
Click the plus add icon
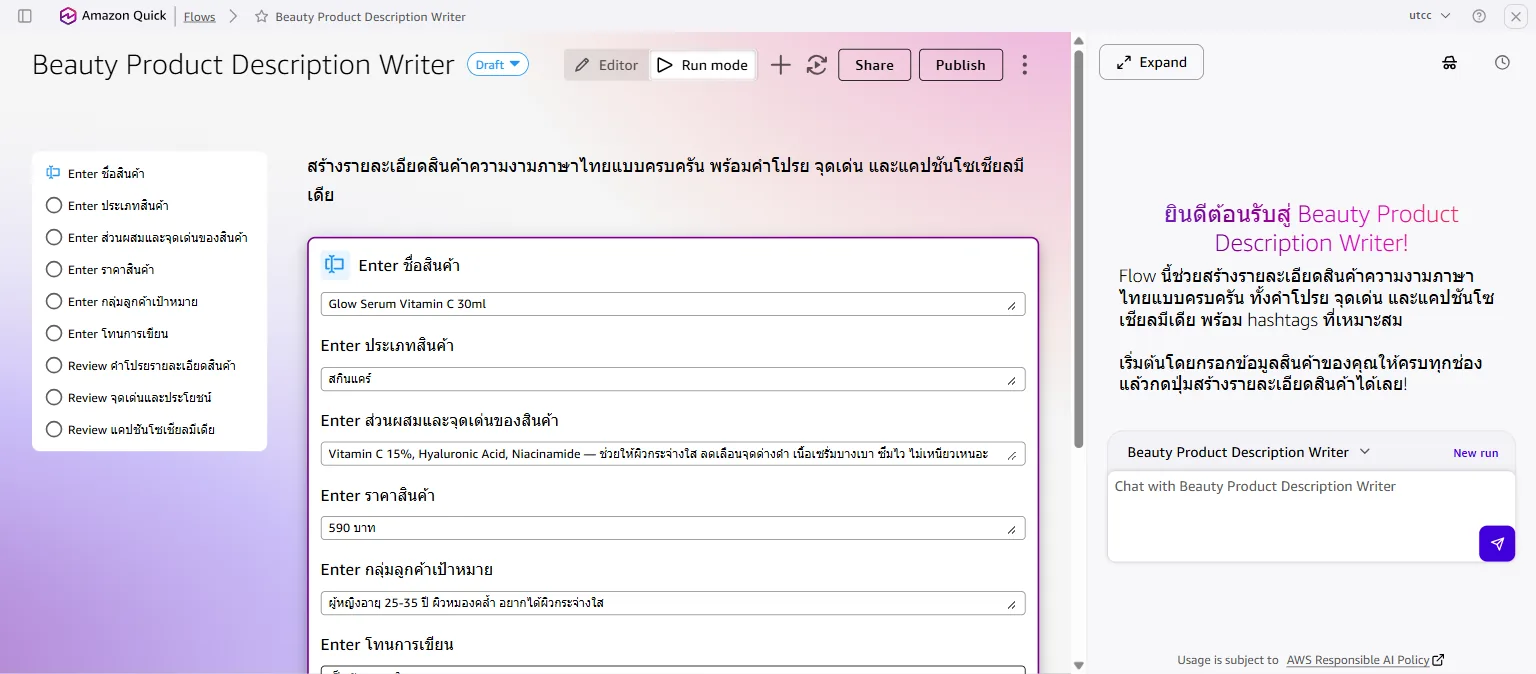[781, 65]
